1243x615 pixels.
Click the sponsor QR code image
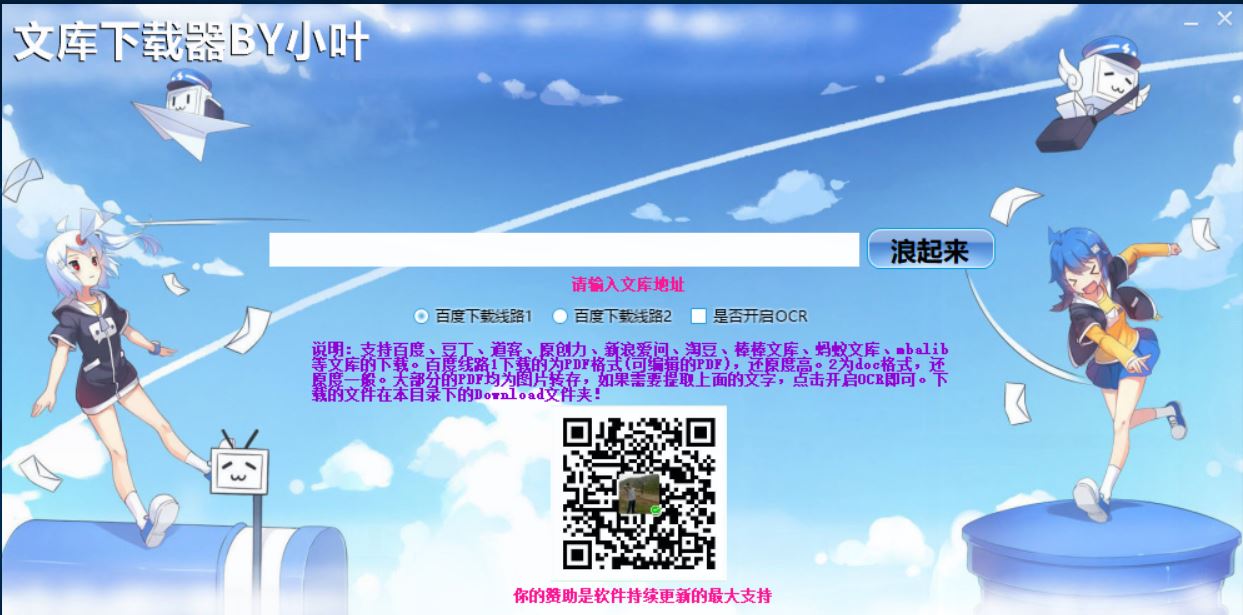point(640,492)
